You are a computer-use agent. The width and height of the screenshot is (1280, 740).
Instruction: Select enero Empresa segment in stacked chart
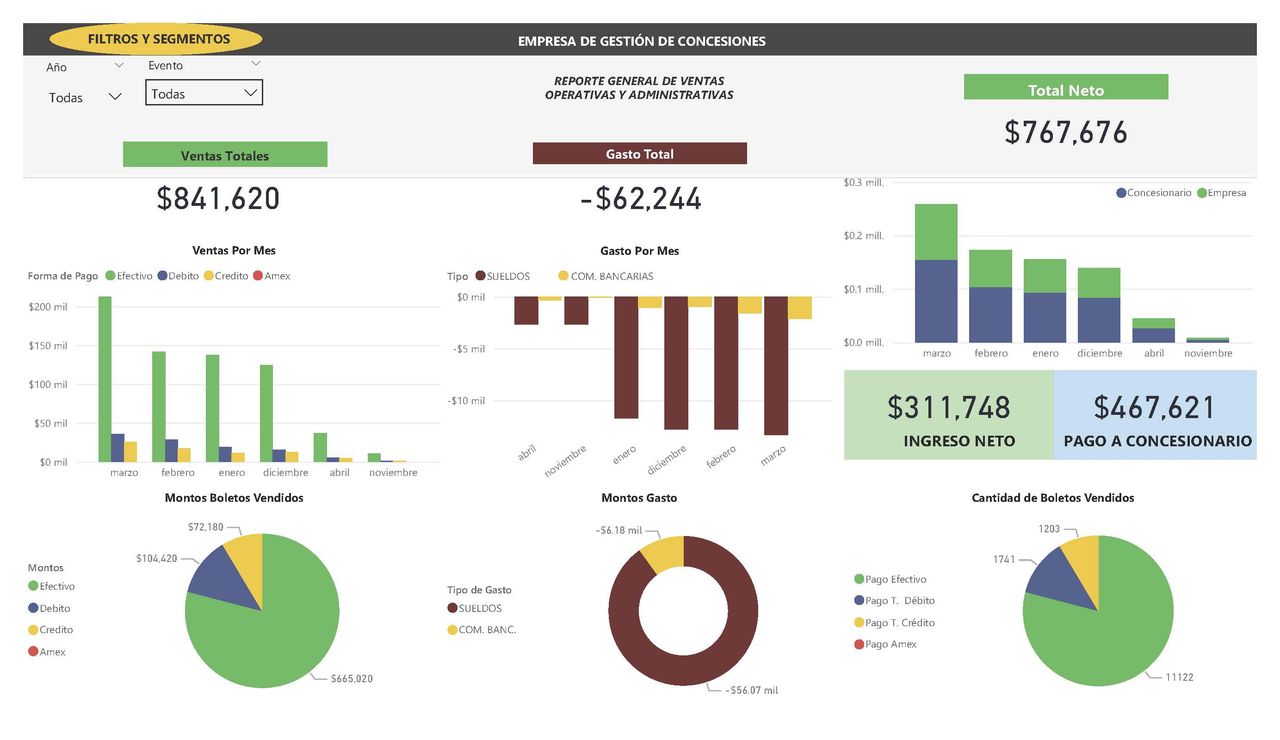coord(1045,276)
